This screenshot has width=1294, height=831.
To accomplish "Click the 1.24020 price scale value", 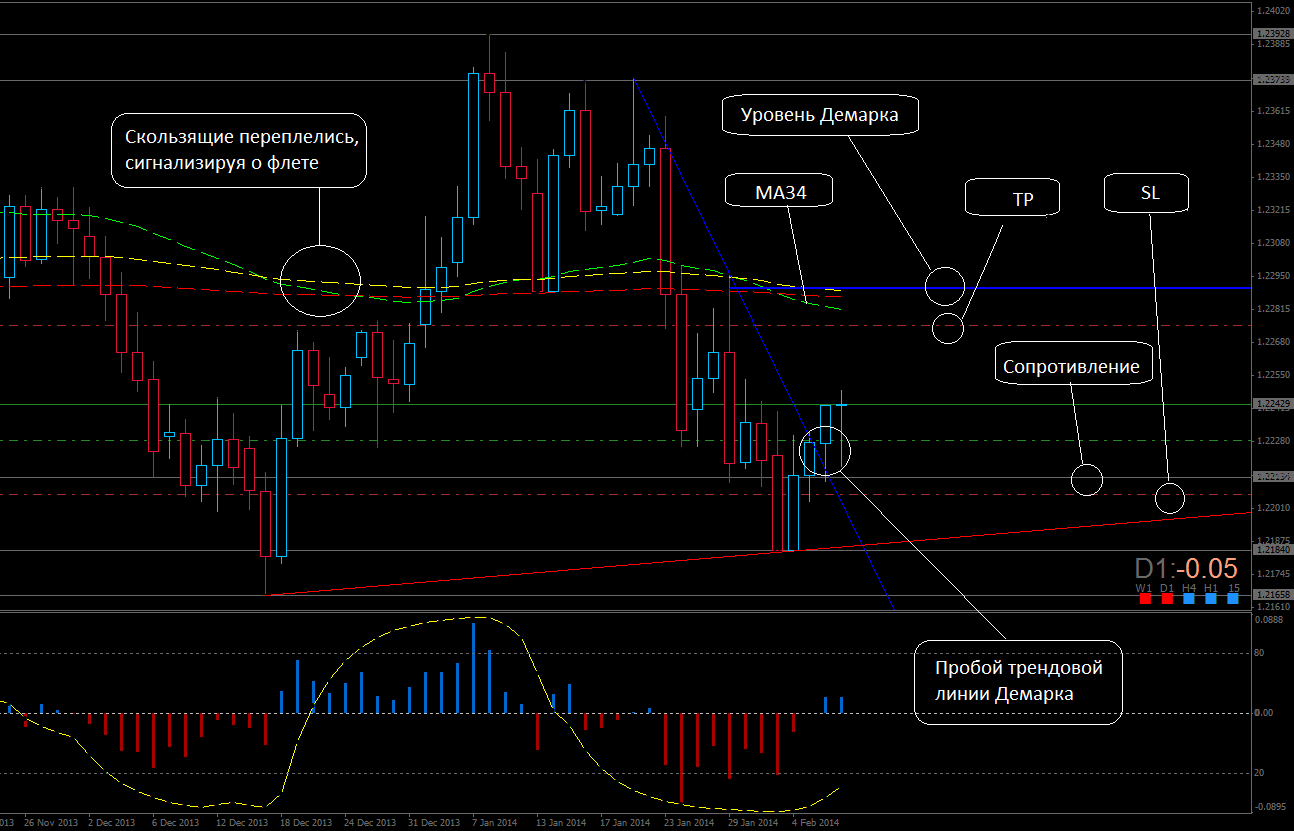I will coord(1273,10).
